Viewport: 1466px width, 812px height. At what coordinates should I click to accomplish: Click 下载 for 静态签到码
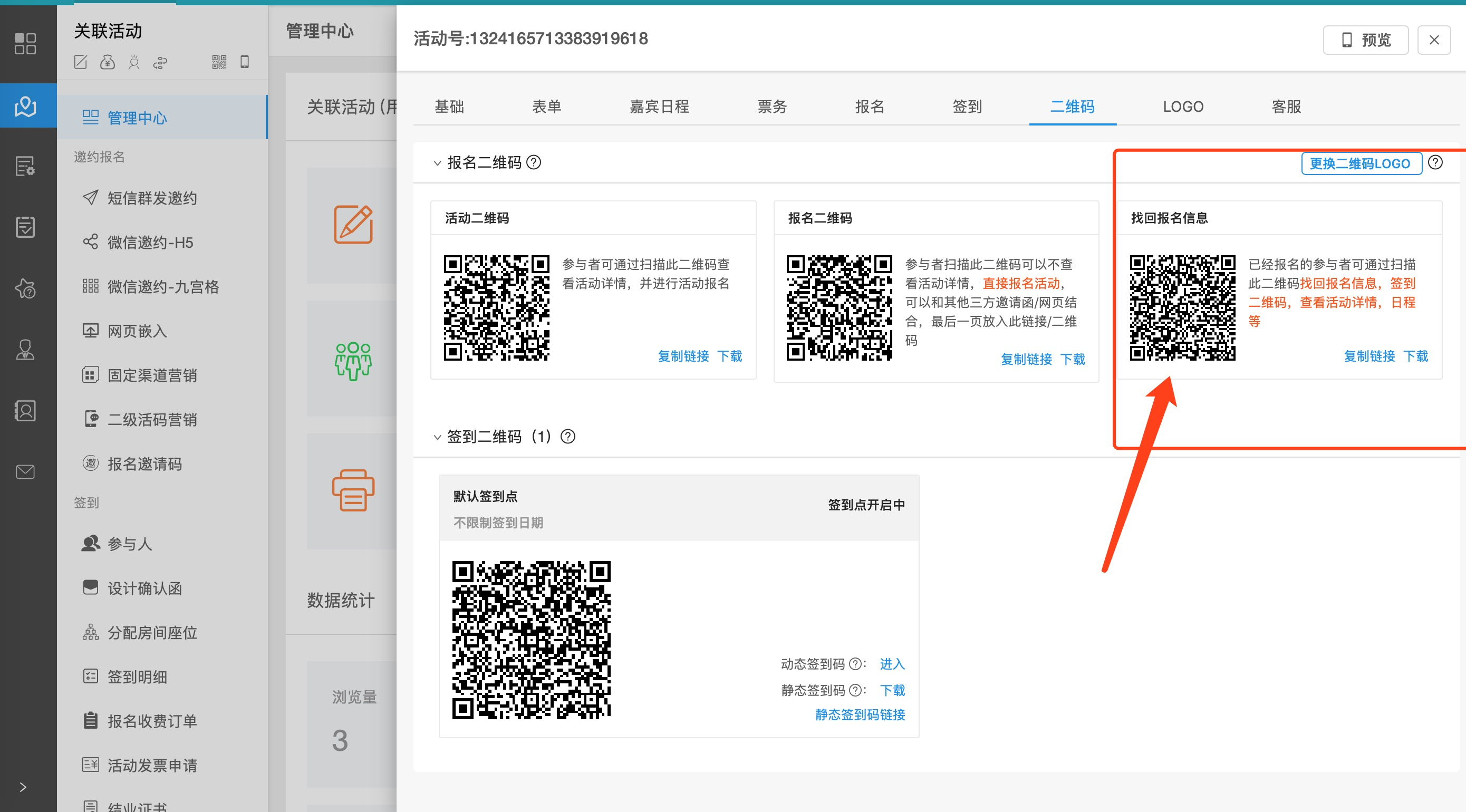tap(892, 690)
